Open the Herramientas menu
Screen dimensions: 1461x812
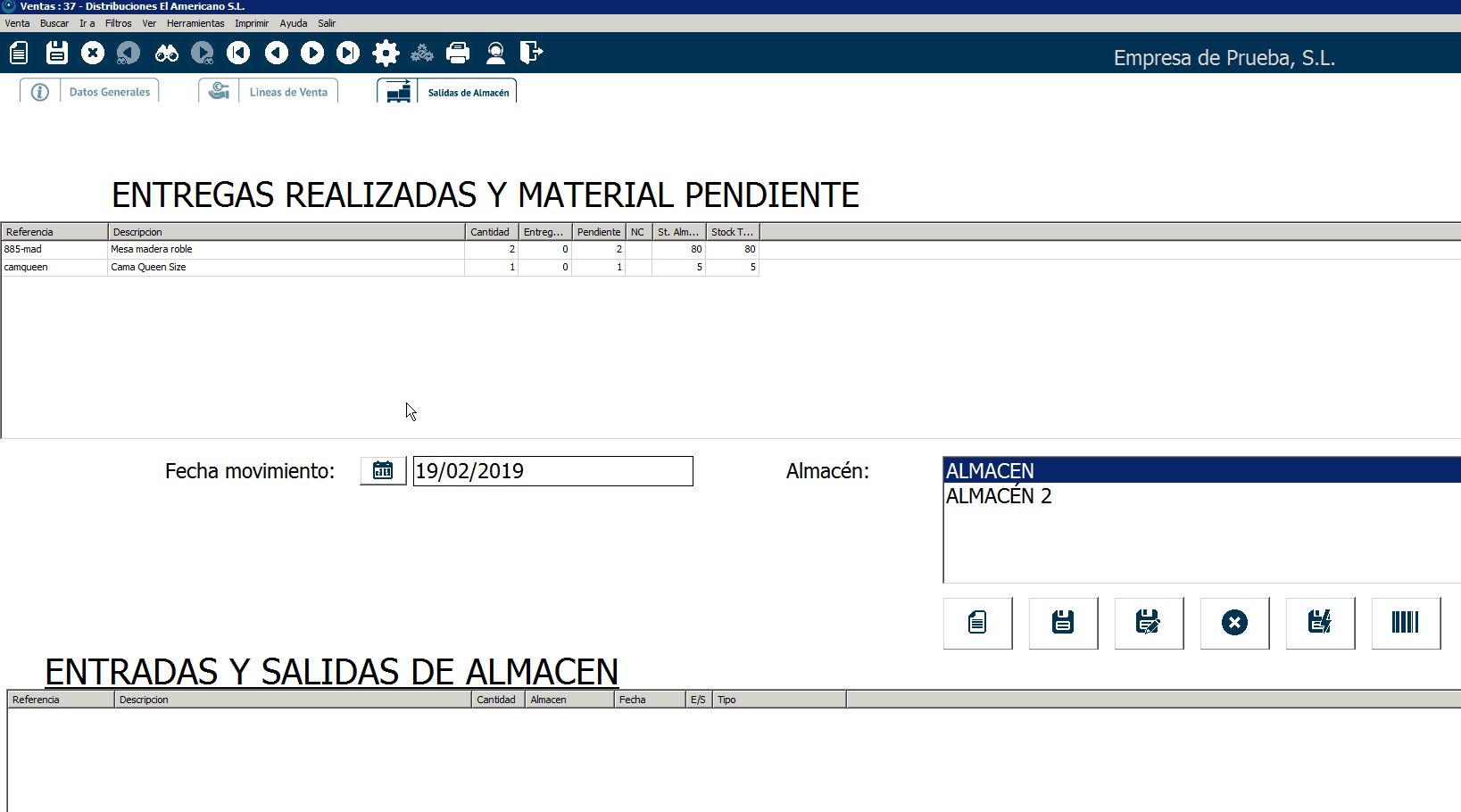[195, 23]
